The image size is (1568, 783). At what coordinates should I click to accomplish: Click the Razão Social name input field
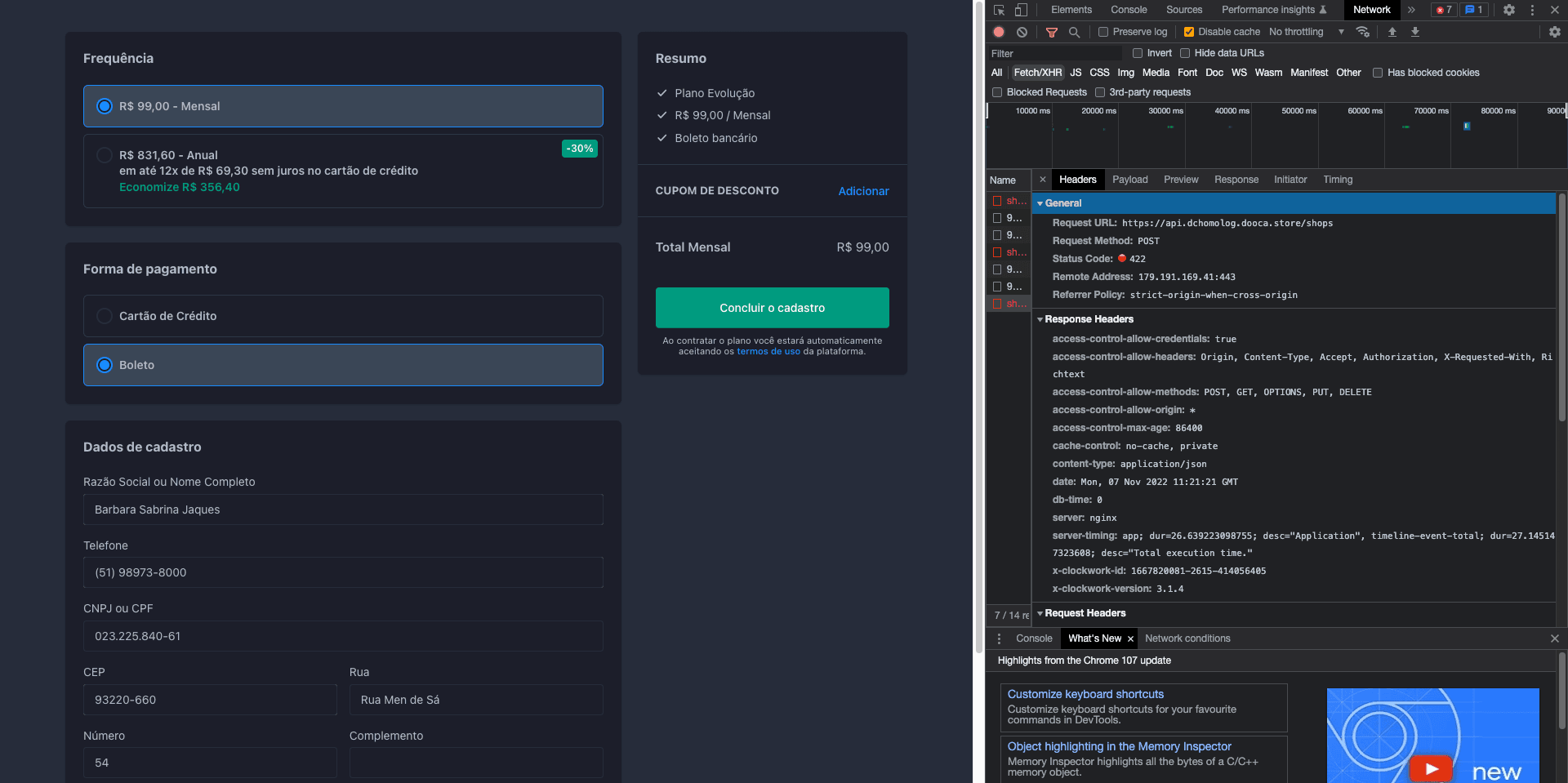(343, 509)
